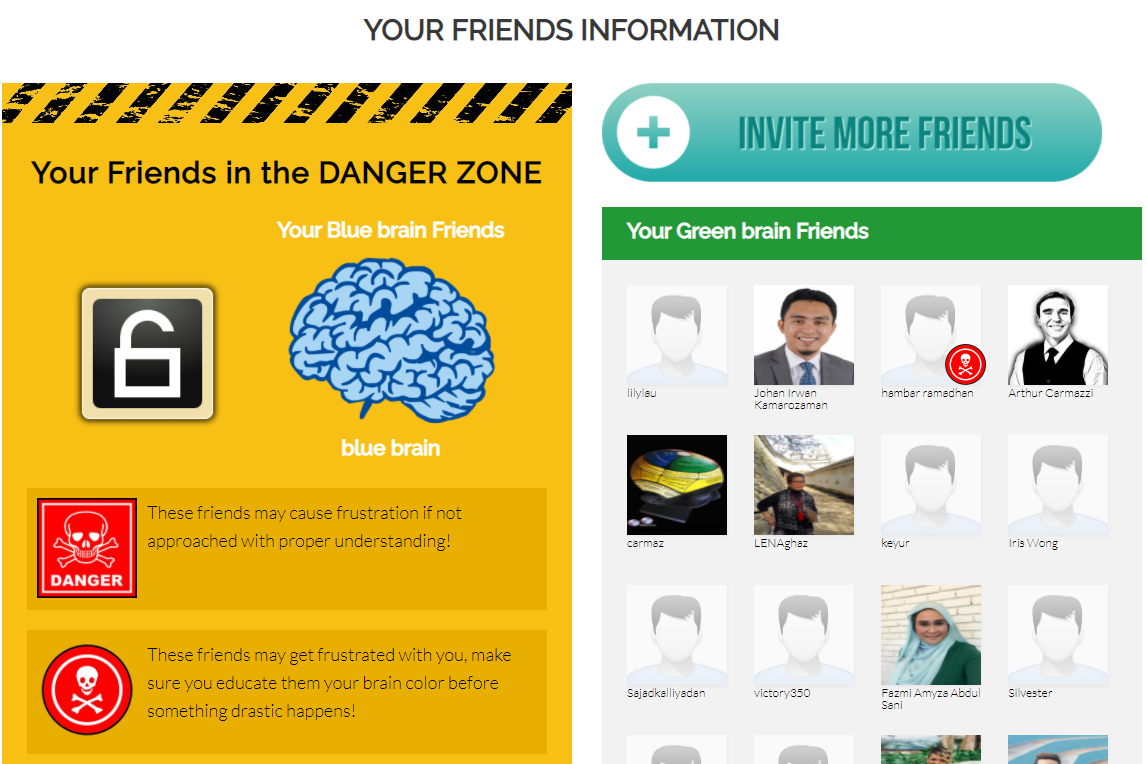This screenshot has width=1147, height=764.
Task: Click the unlocked padlock icon
Action: [147, 353]
